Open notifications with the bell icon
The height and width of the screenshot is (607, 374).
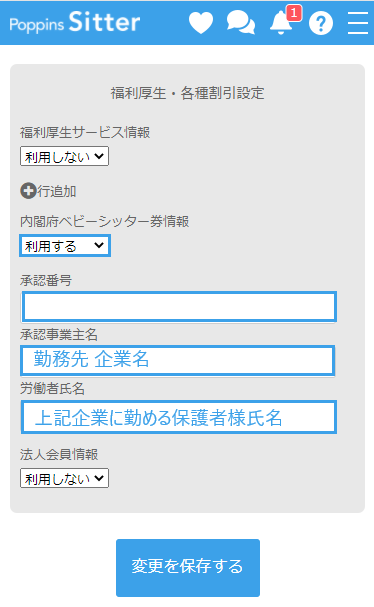(x=281, y=23)
